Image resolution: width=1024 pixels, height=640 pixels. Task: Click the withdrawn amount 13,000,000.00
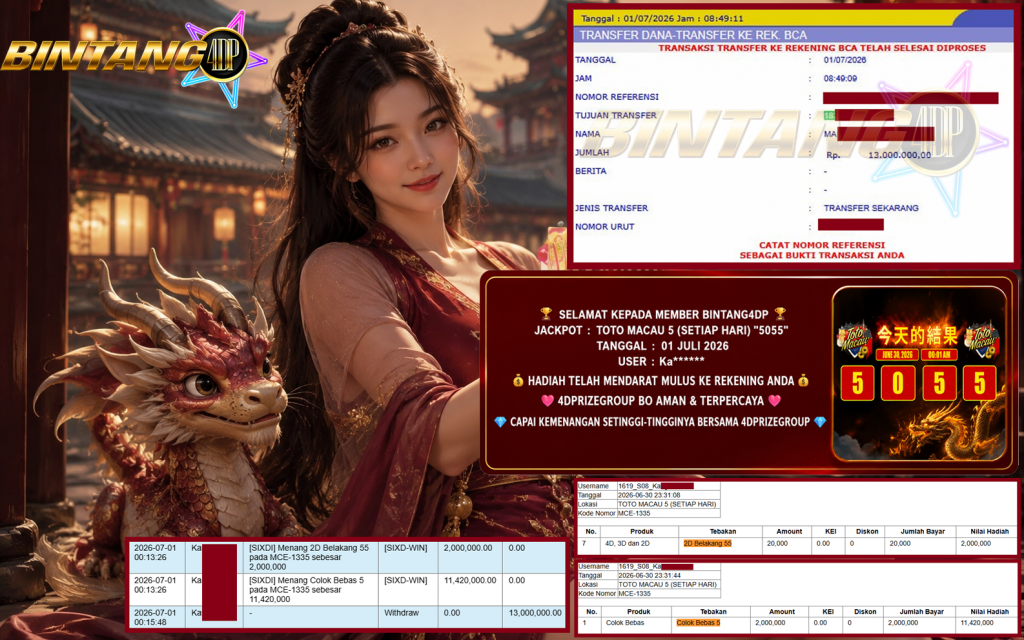pyautogui.click(x=535, y=613)
